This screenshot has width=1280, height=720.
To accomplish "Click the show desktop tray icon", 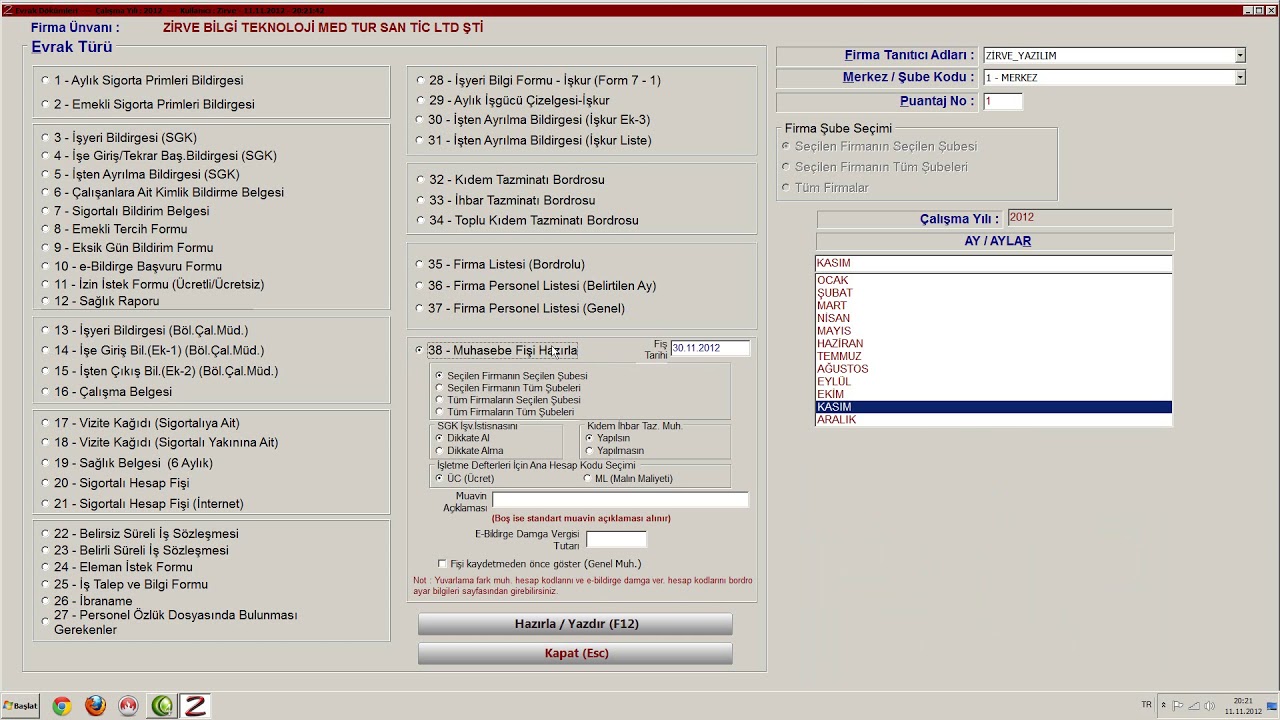I will pyautogui.click(x=1274, y=706).
